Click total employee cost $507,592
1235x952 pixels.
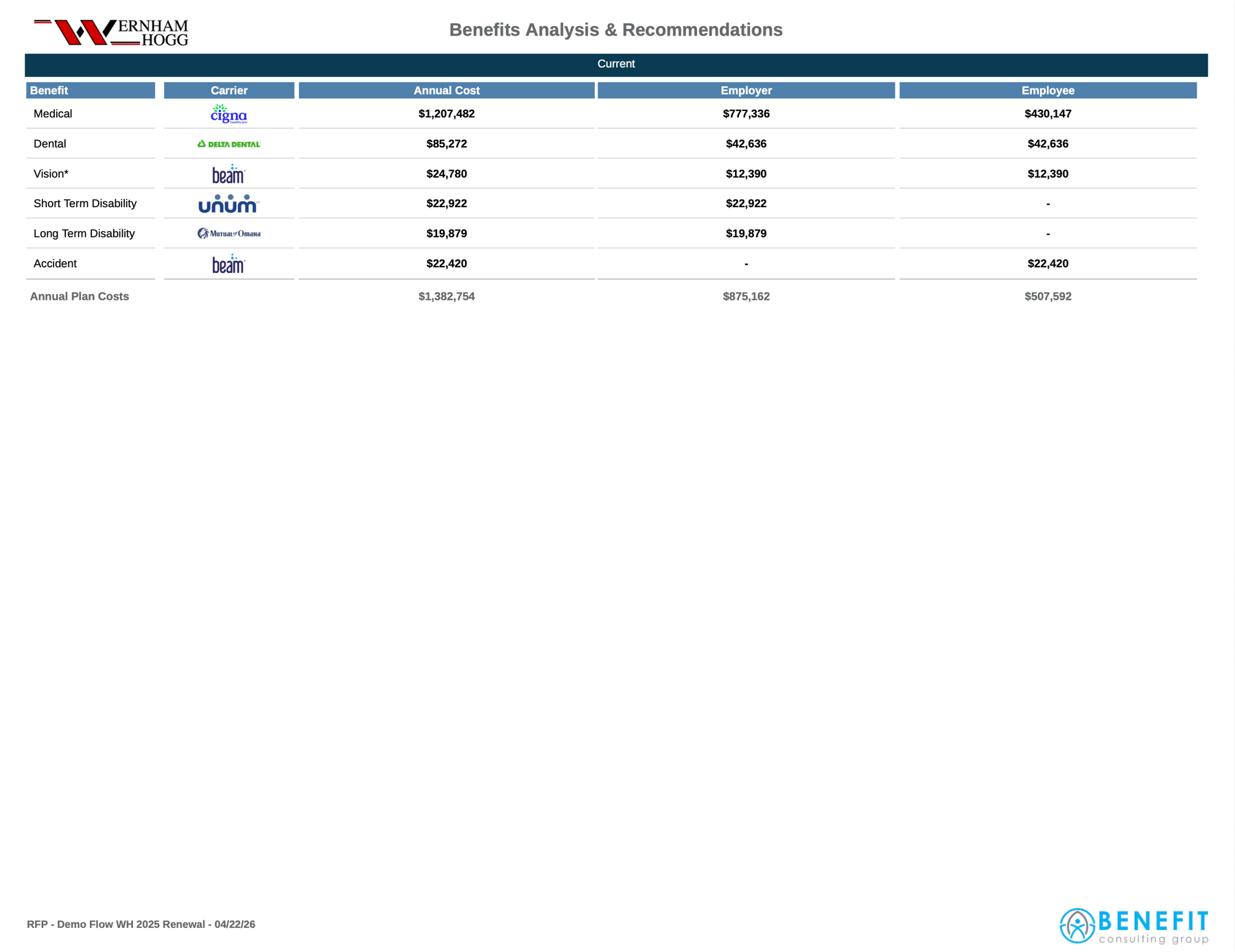(1048, 297)
